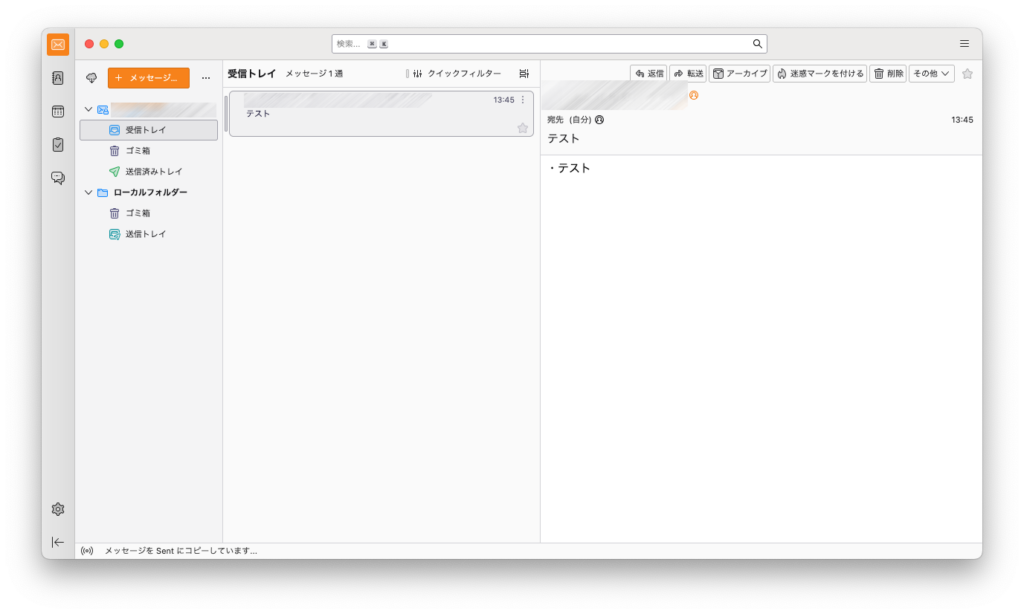Open the Chat space

pos(58,178)
